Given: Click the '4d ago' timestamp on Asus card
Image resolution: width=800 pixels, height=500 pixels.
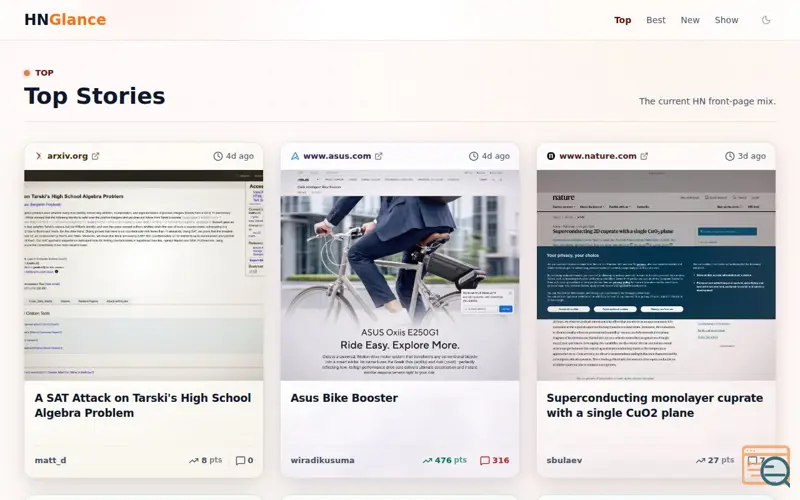Looking at the screenshot, I should coord(496,156).
